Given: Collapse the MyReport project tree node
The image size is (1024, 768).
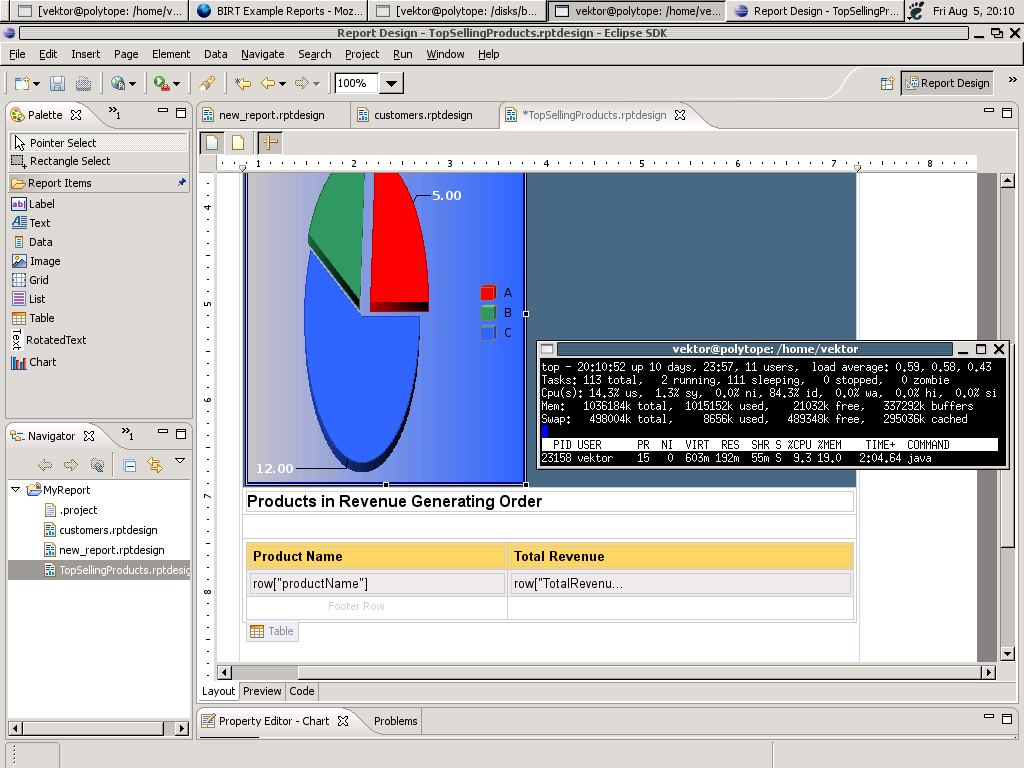Looking at the screenshot, I should pyautogui.click(x=16, y=490).
